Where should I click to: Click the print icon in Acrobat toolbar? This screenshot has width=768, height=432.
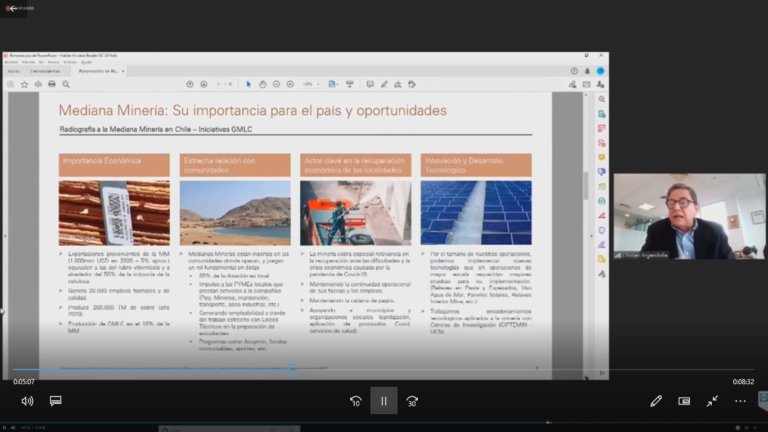[x=52, y=84]
